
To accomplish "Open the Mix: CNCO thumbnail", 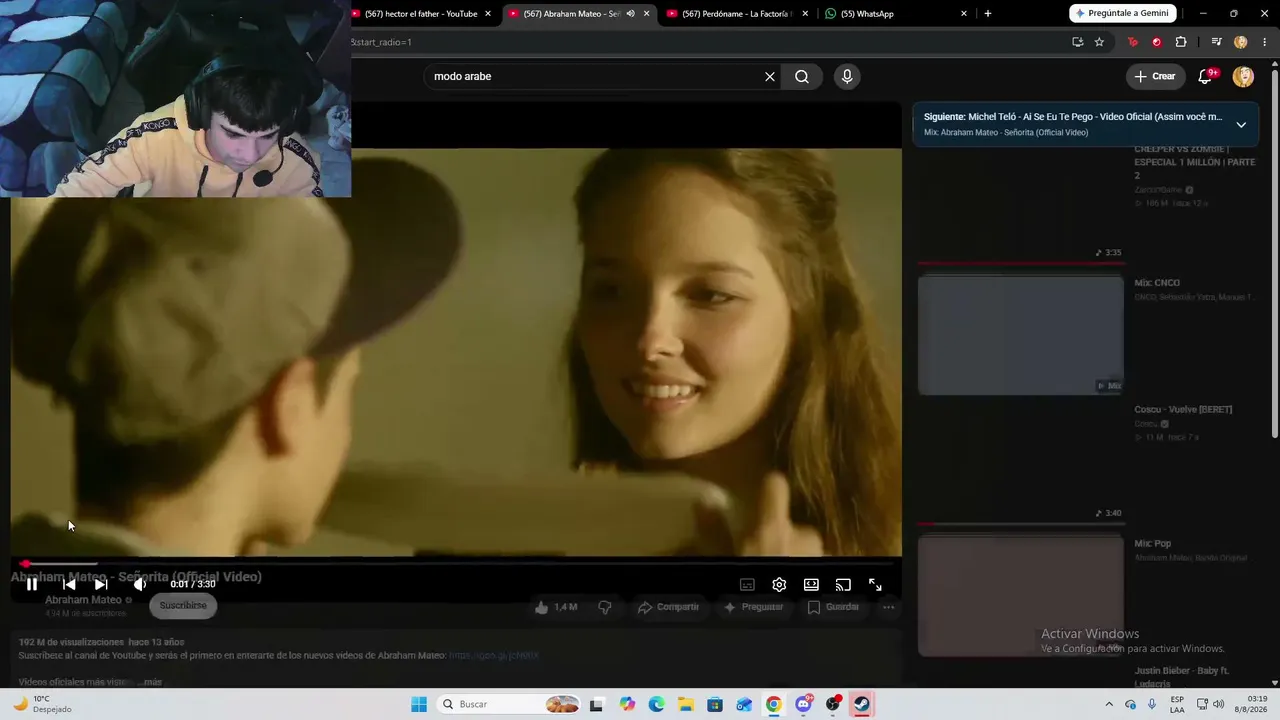I will tap(1021, 335).
